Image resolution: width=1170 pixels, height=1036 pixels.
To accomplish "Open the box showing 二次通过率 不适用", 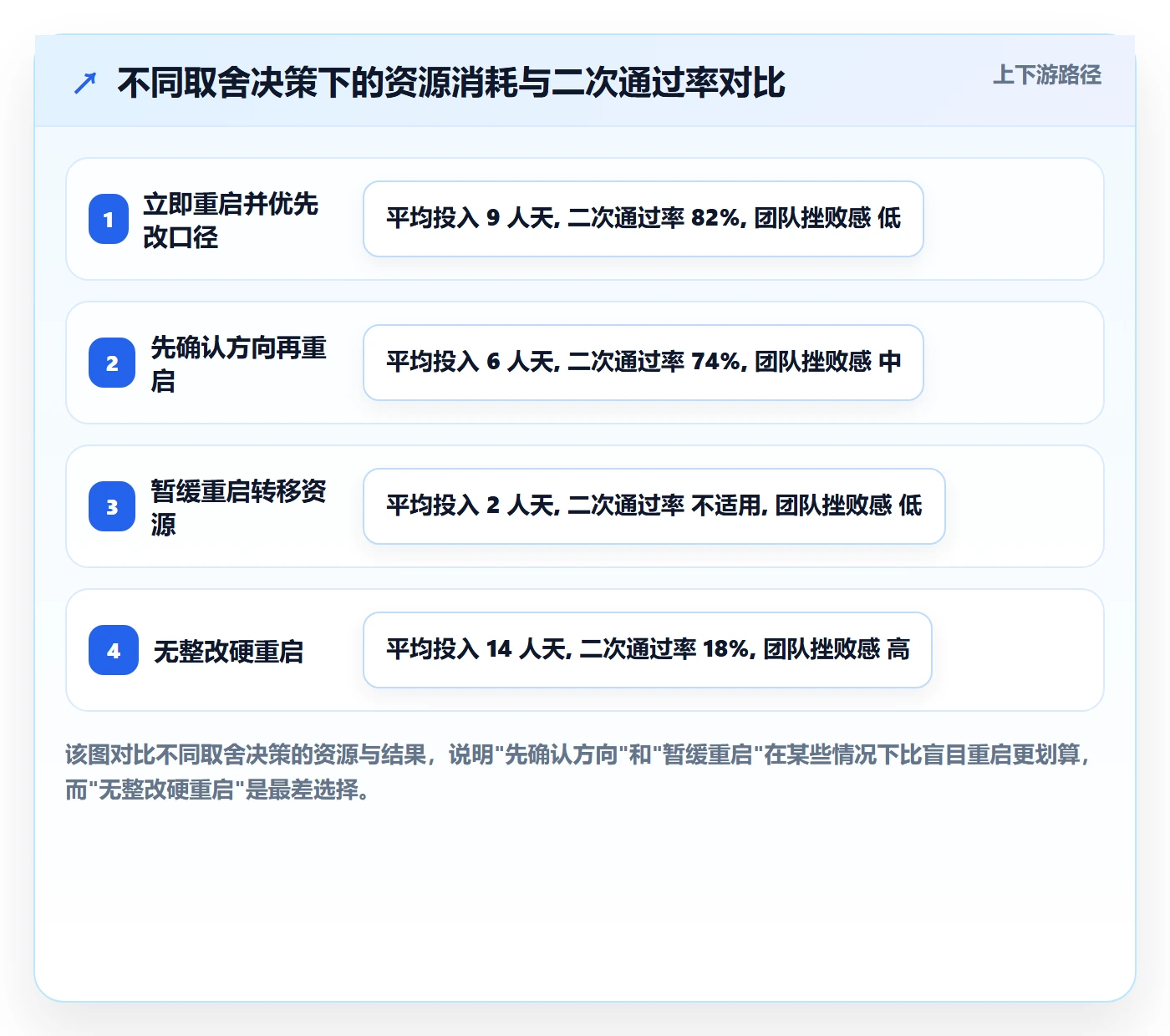I will click(x=654, y=506).
